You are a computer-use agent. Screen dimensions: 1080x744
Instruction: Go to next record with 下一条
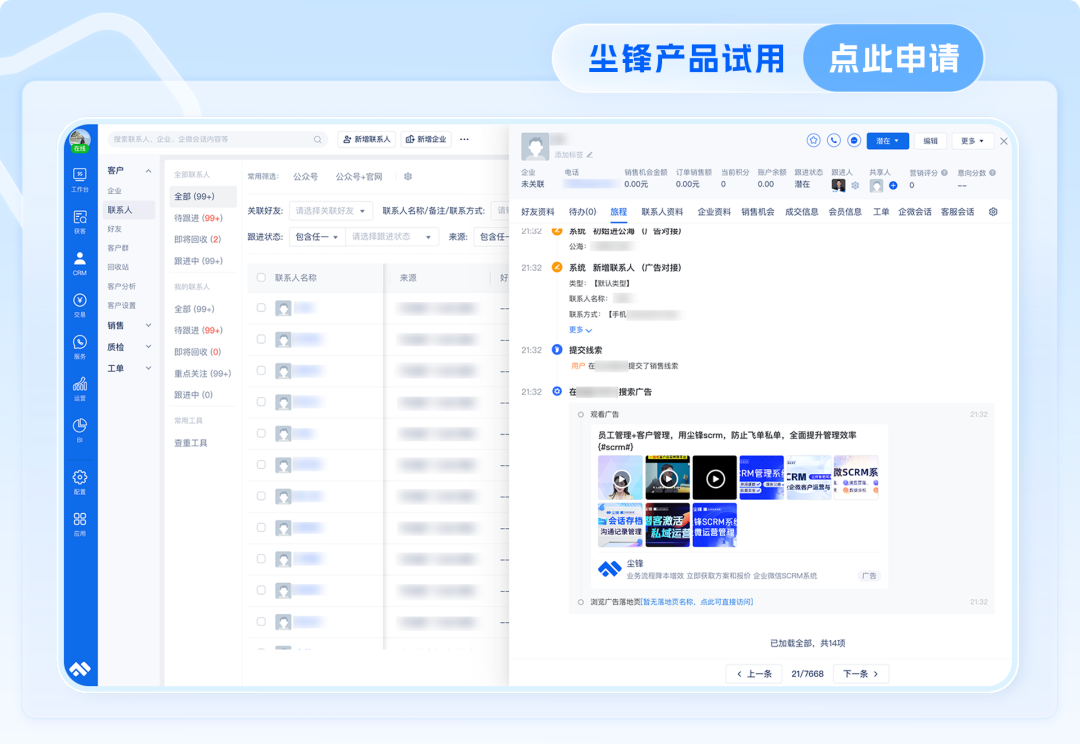[x=861, y=674]
